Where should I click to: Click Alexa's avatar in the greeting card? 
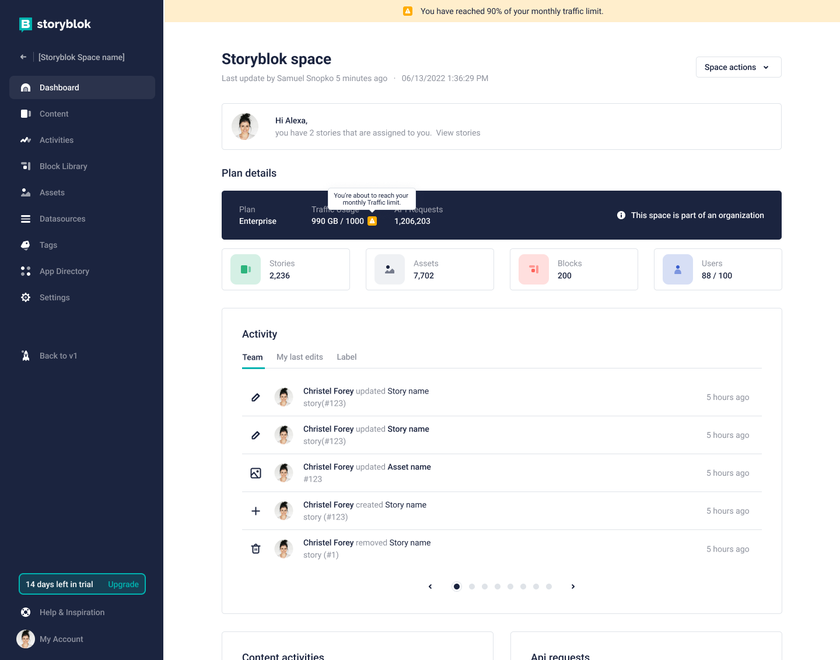click(x=245, y=126)
